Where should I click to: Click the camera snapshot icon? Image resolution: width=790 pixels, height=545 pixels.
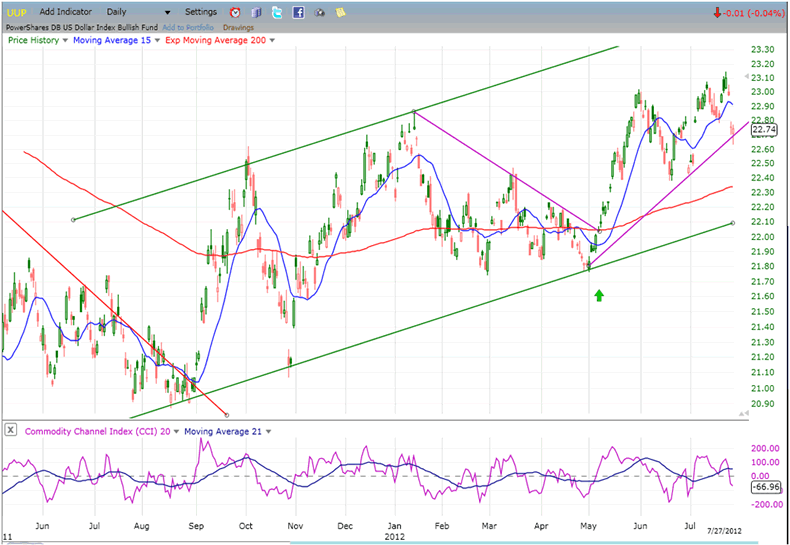pyautogui.click(x=320, y=13)
